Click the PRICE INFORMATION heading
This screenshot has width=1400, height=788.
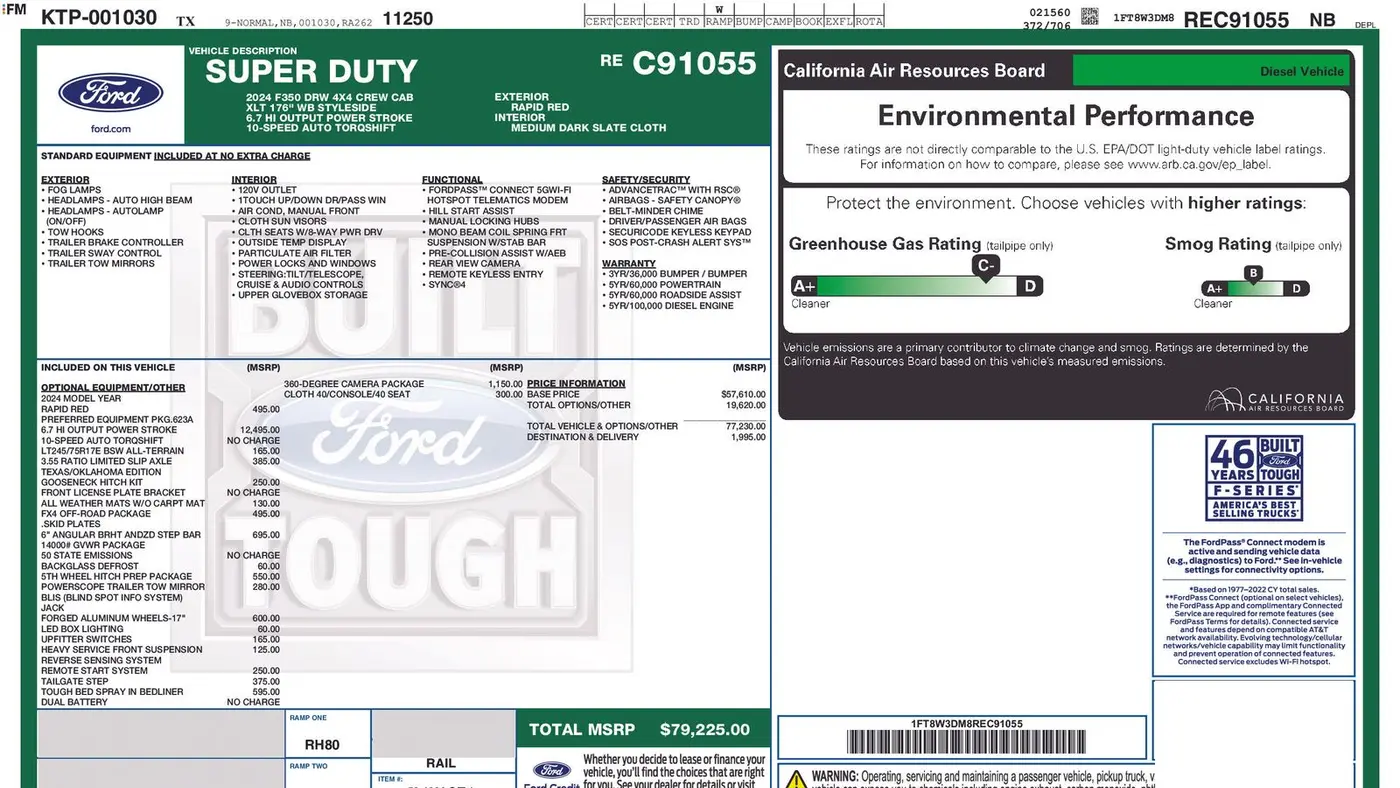pos(576,383)
